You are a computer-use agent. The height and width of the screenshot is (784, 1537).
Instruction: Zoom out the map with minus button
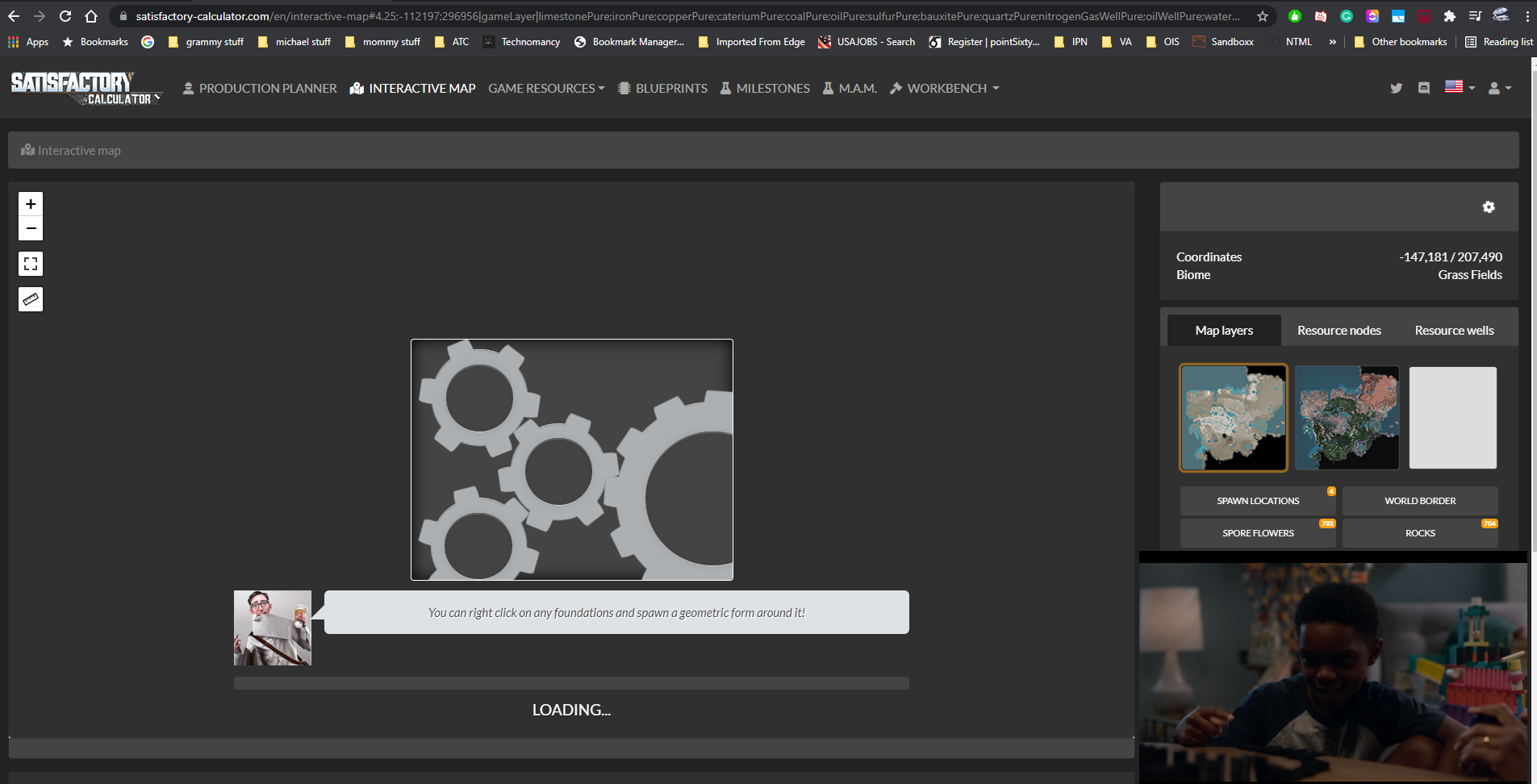coord(31,228)
